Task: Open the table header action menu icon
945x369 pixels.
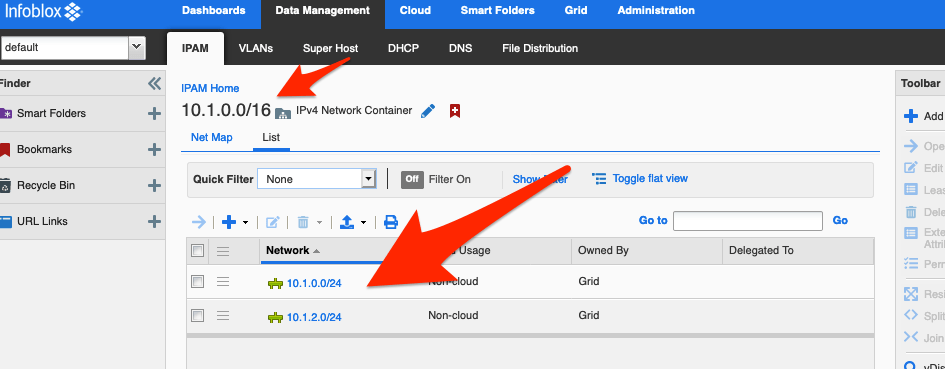Action: [x=223, y=251]
